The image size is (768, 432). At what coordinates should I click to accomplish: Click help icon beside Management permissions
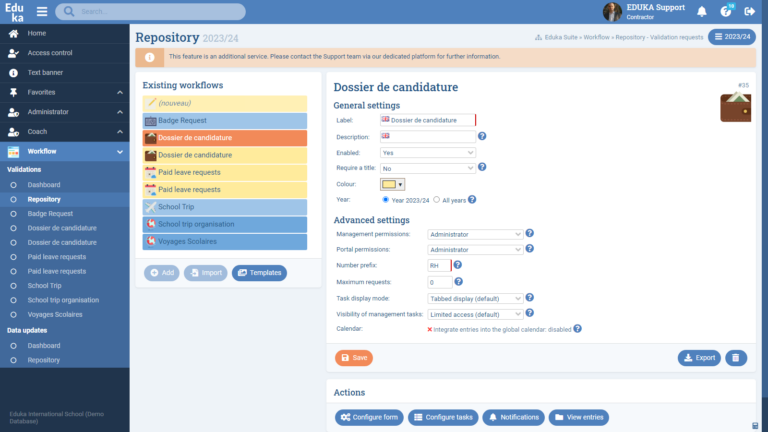(x=530, y=233)
